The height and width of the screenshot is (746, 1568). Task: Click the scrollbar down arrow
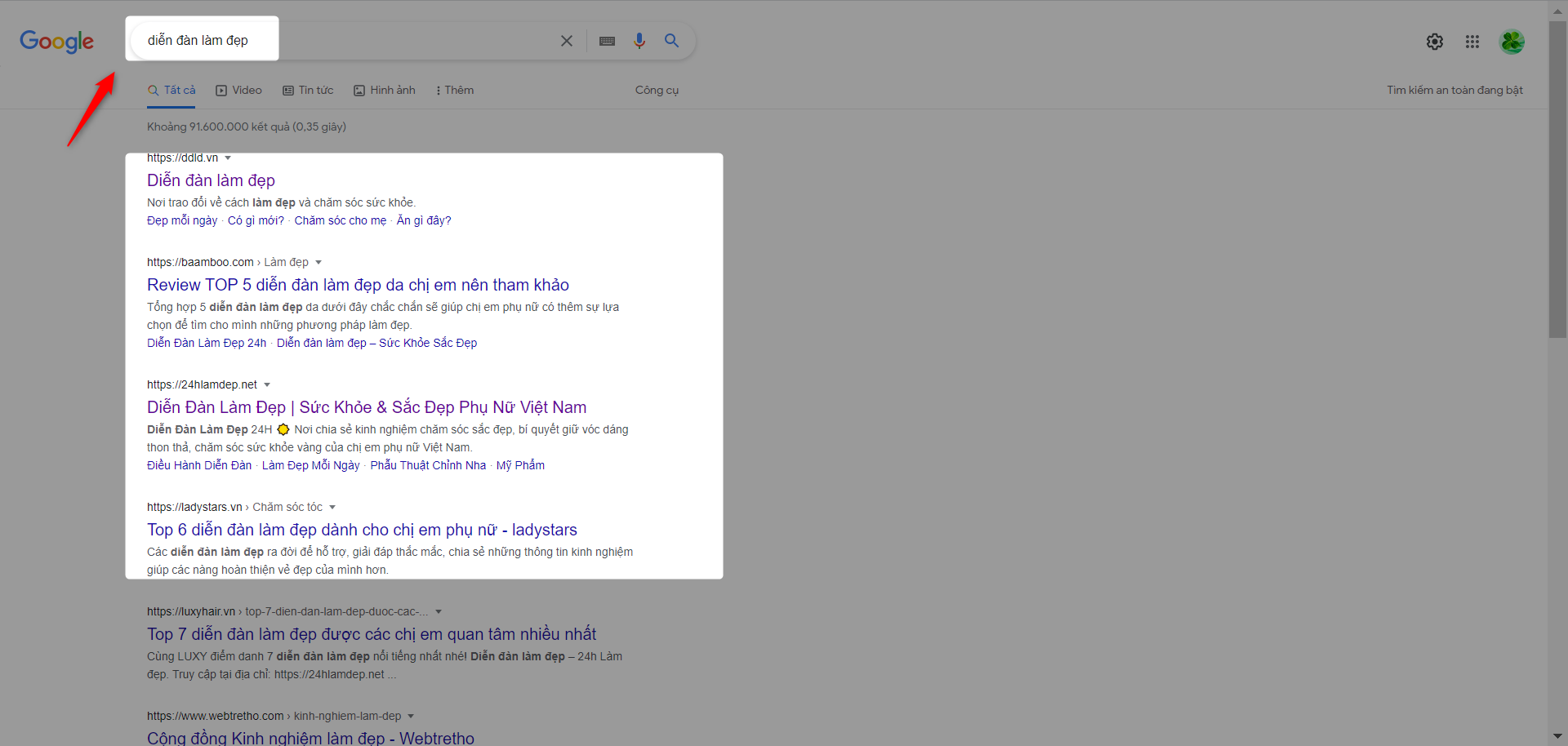tap(1557, 737)
